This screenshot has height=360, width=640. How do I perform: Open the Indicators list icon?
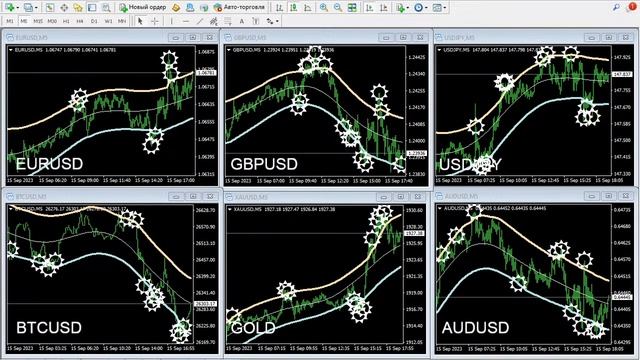coord(400,7)
